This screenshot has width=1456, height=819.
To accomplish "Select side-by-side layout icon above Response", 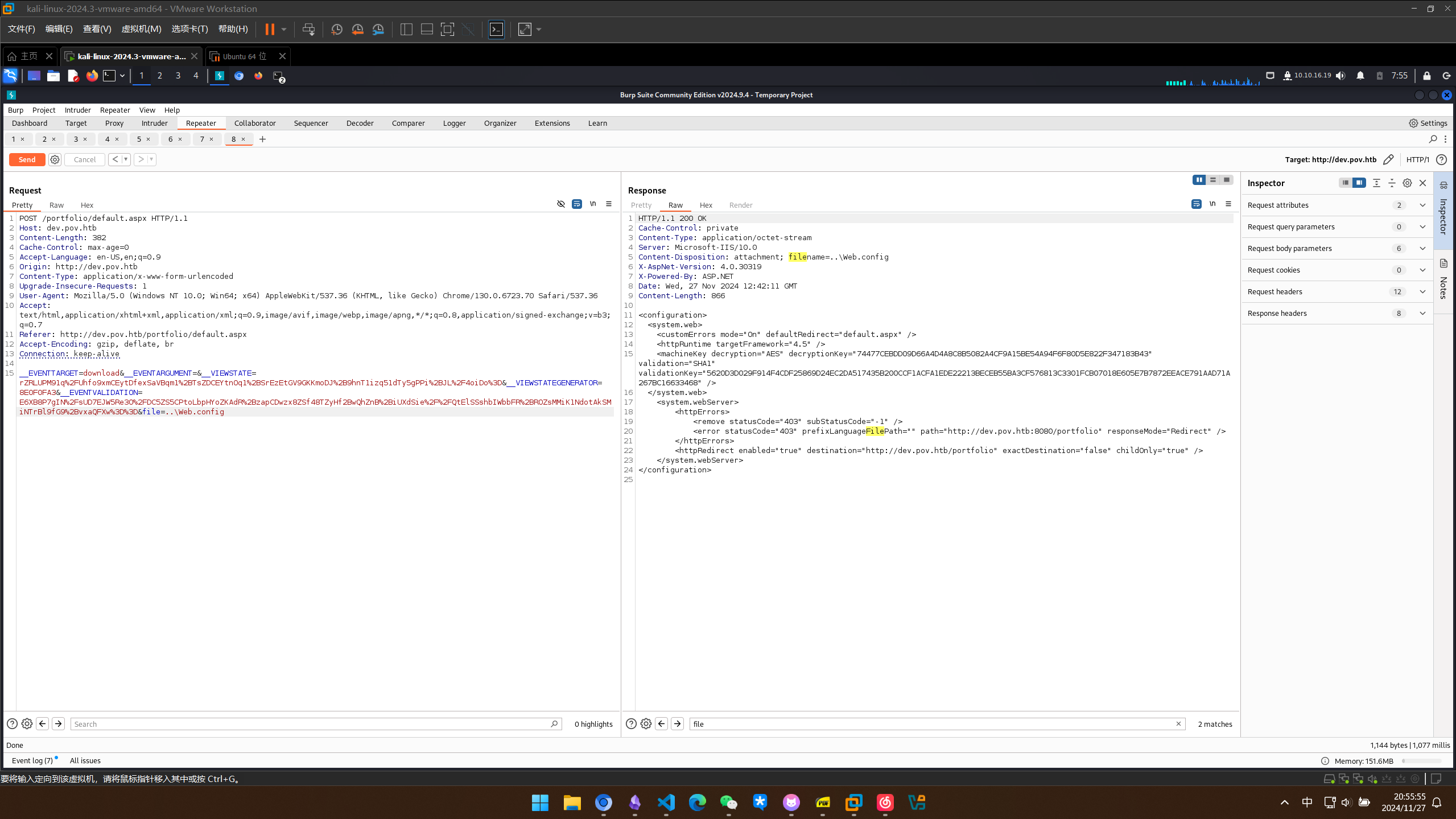I will [1199, 180].
